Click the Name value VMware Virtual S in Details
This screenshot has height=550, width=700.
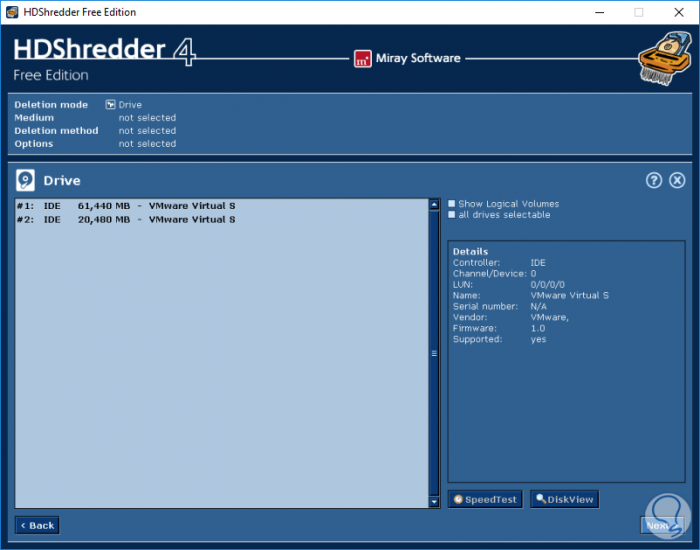[569, 295]
